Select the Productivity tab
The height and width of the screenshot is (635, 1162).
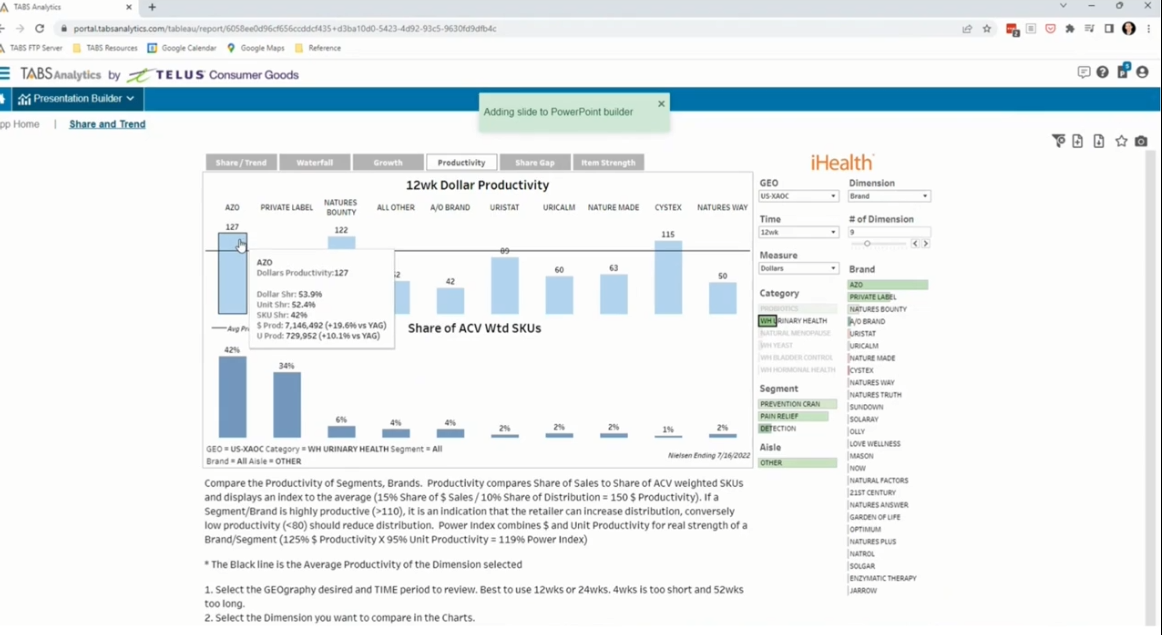[x=461, y=162]
